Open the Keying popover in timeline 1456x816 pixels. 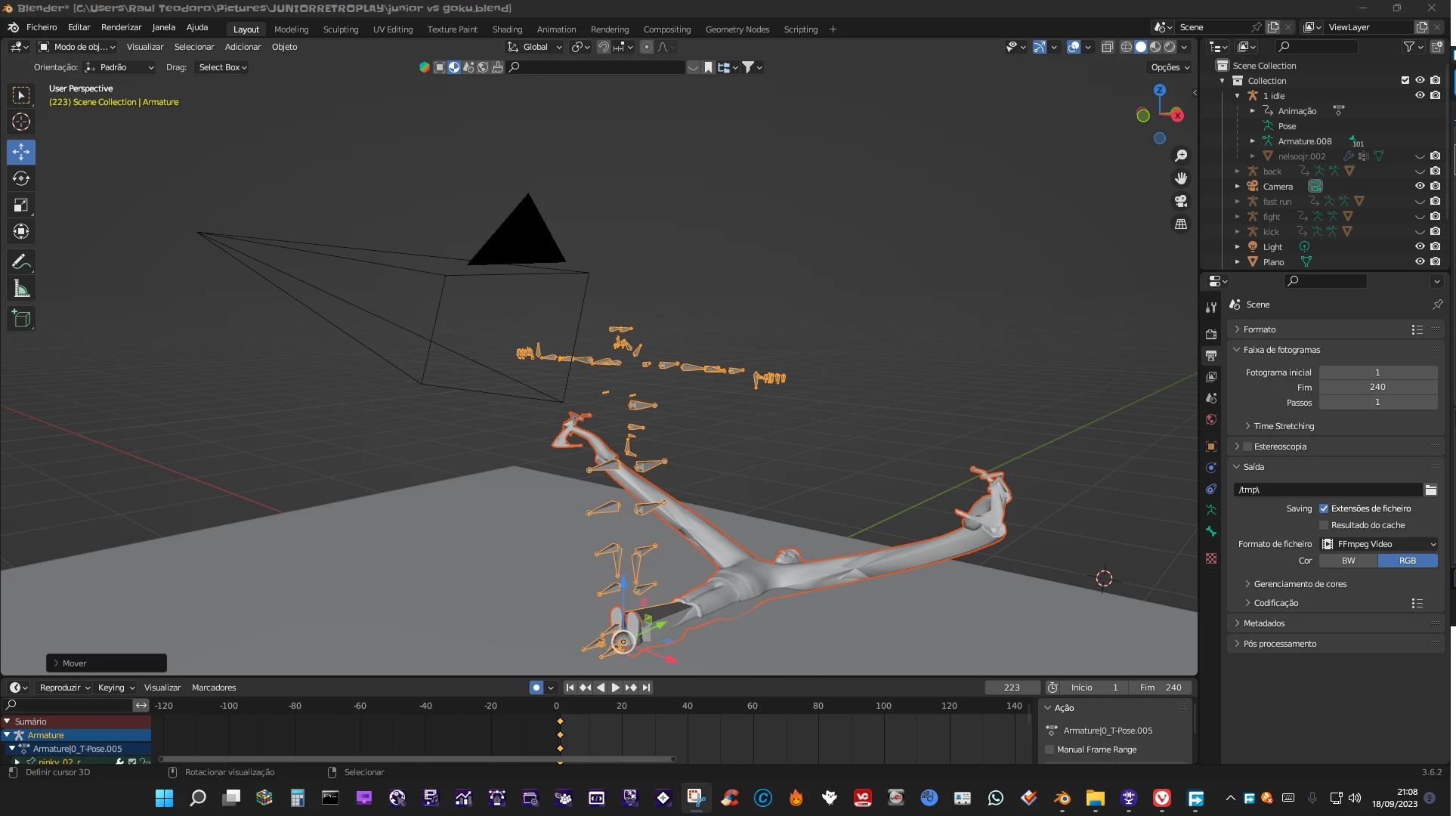(116, 688)
